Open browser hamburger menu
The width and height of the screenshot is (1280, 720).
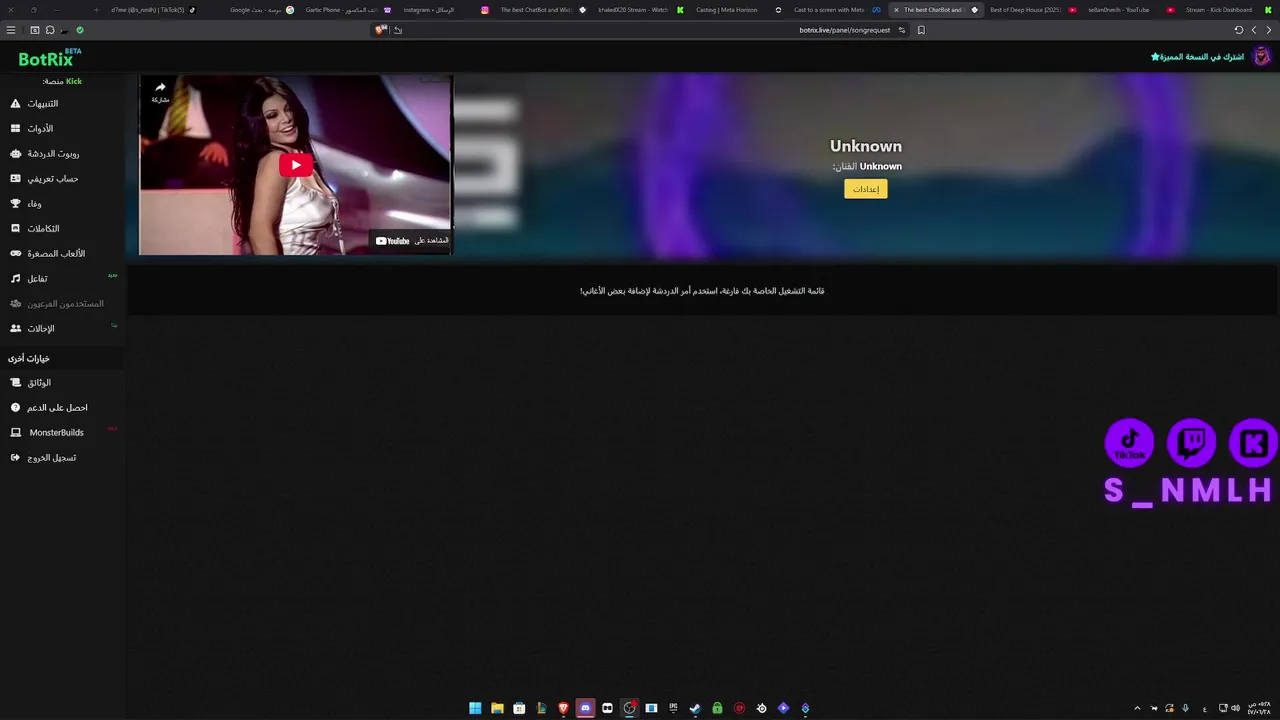point(11,30)
